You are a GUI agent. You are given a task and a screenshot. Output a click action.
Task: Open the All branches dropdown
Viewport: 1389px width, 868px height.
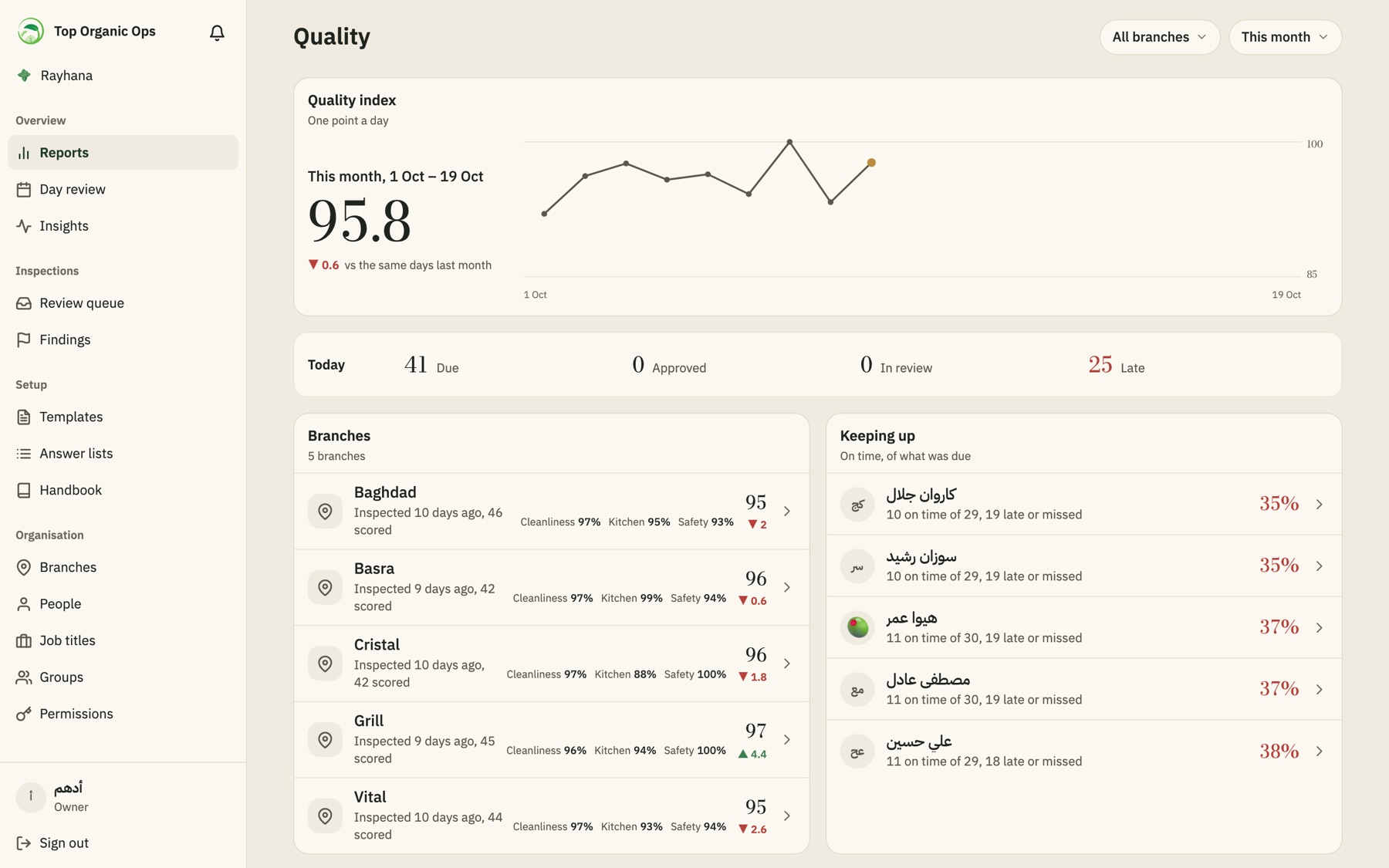pos(1159,37)
